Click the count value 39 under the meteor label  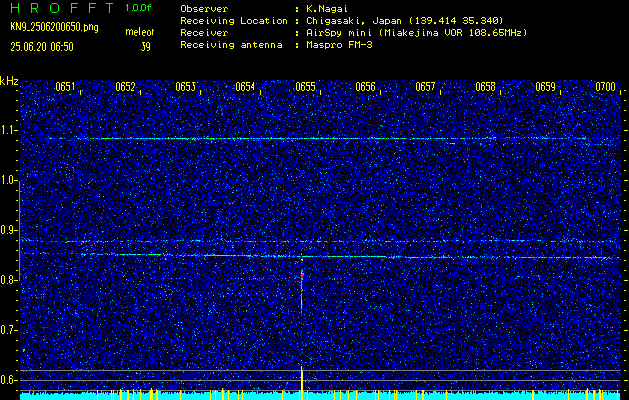[x=146, y=47]
